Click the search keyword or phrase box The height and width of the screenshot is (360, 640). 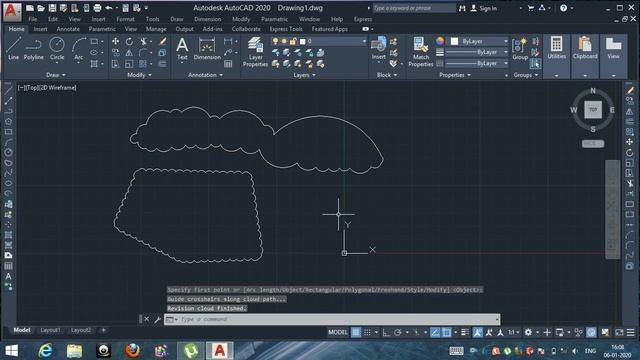414,8
